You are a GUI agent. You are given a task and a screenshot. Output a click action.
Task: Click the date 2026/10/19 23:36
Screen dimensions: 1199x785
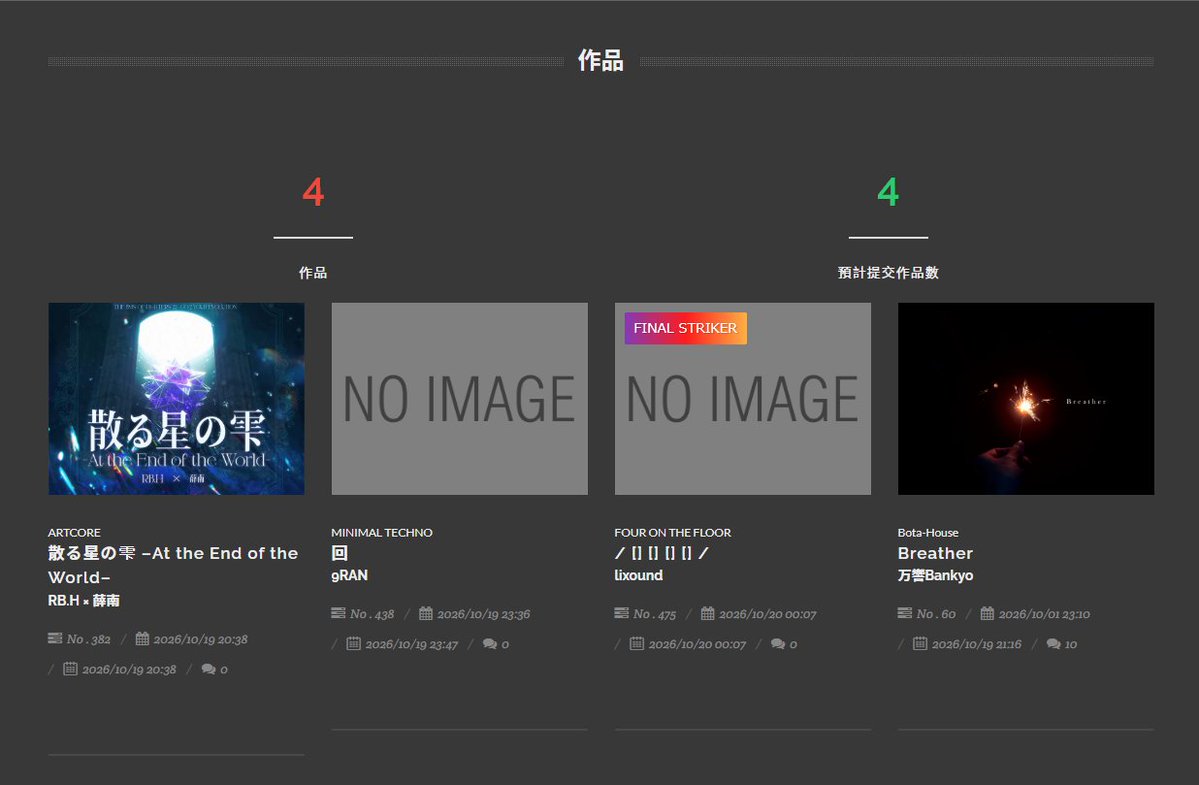tap(483, 614)
